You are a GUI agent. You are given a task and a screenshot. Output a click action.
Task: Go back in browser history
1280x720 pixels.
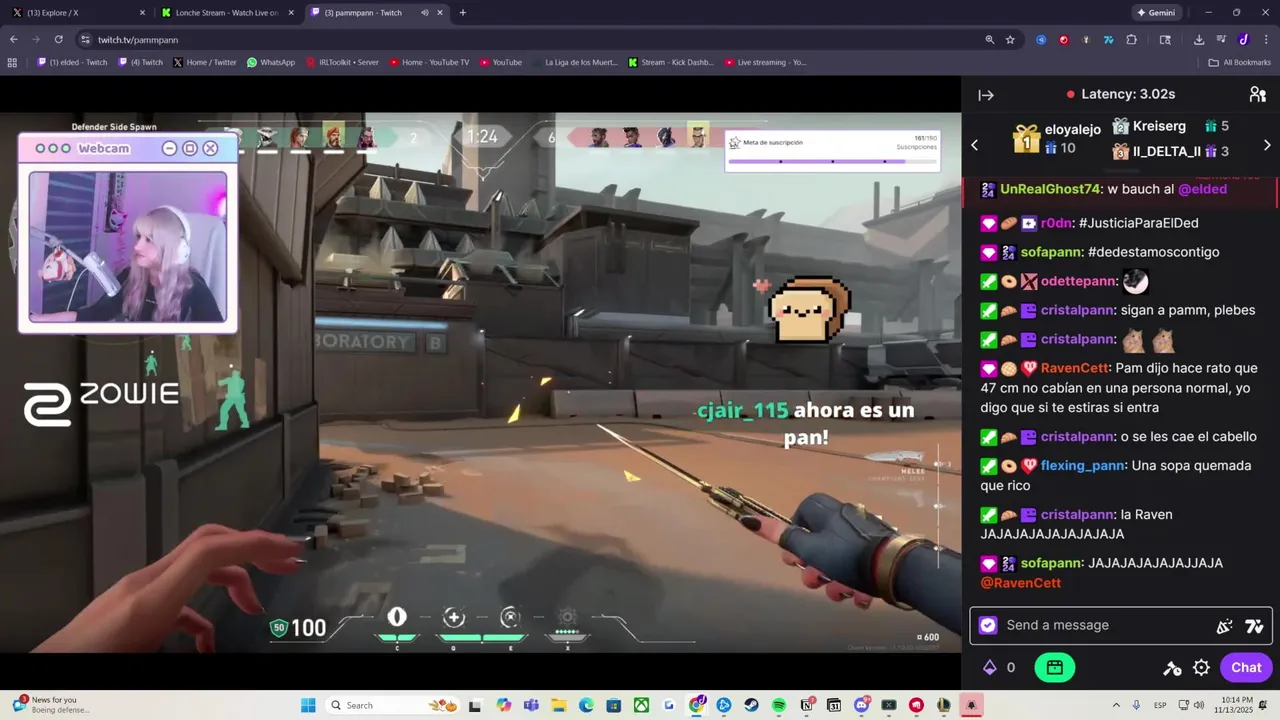(x=14, y=39)
